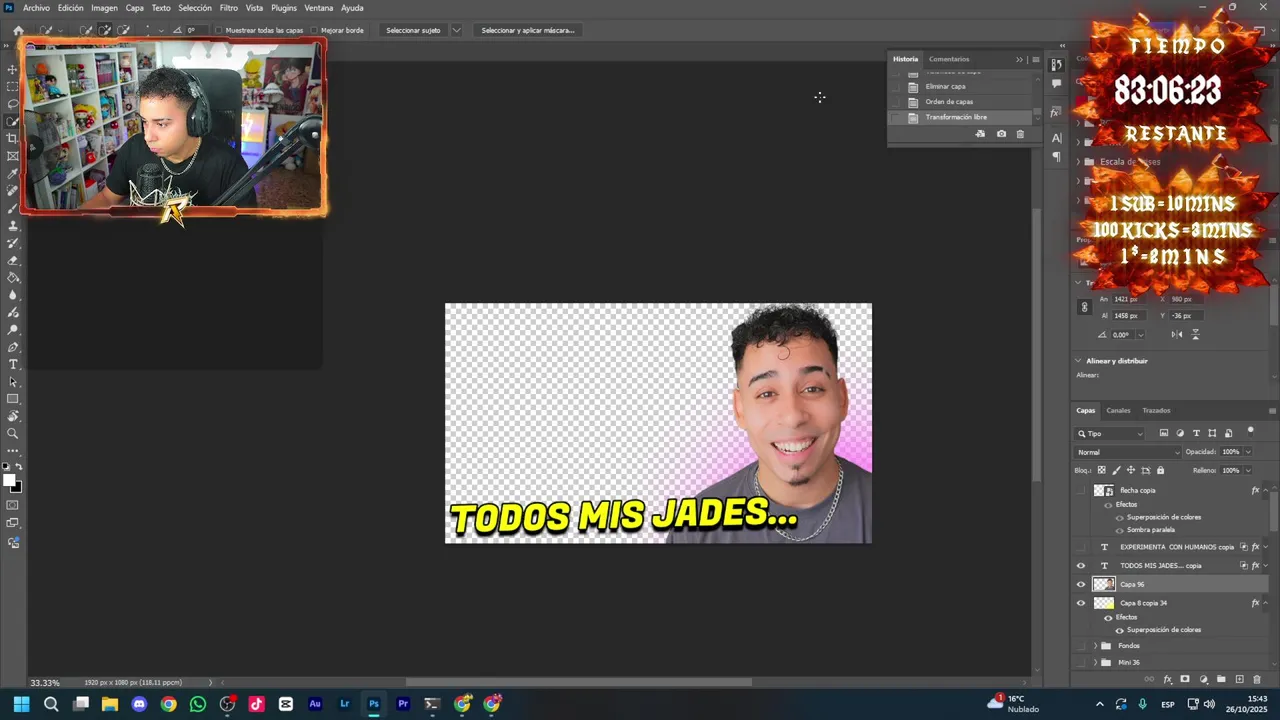Open Relleno value dropdown

[x=1248, y=470]
